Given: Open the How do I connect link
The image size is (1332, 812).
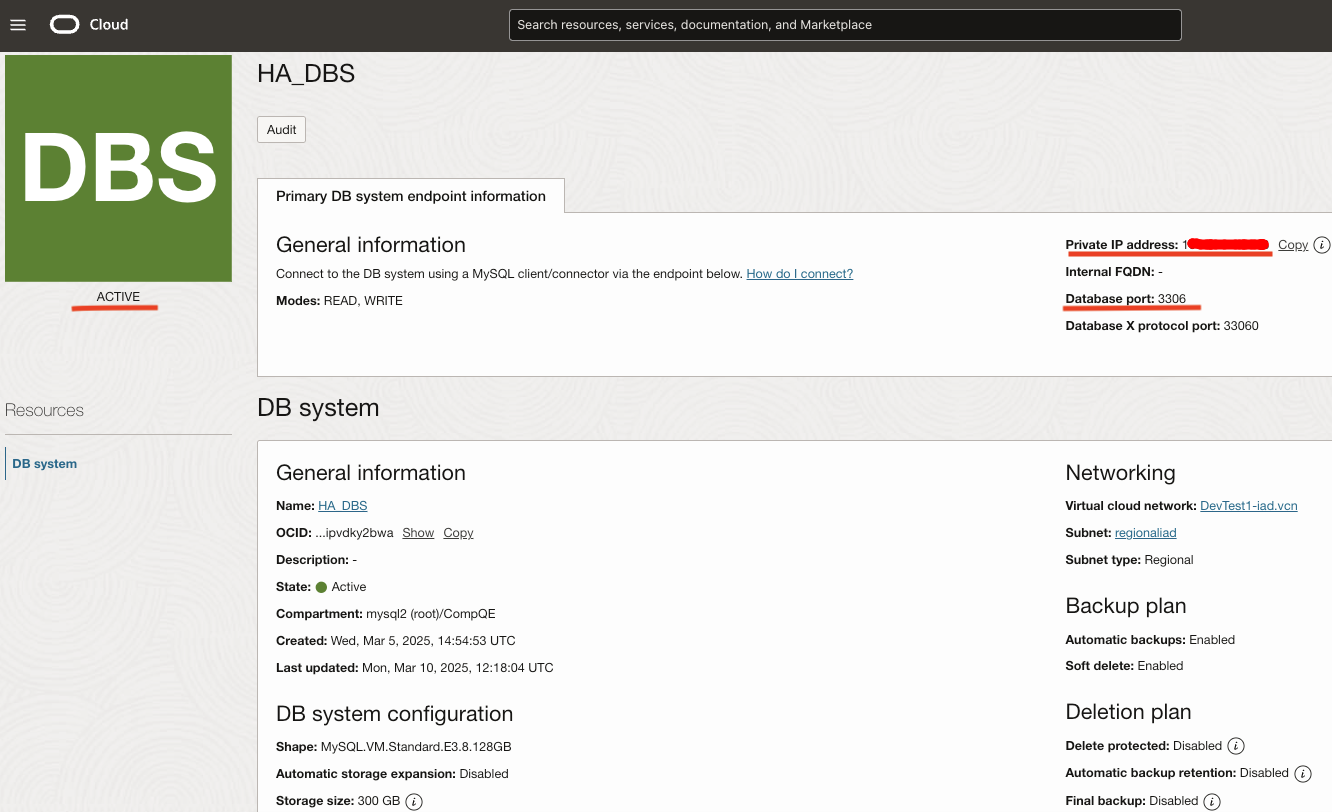Looking at the screenshot, I should click(x=799, y=274).
